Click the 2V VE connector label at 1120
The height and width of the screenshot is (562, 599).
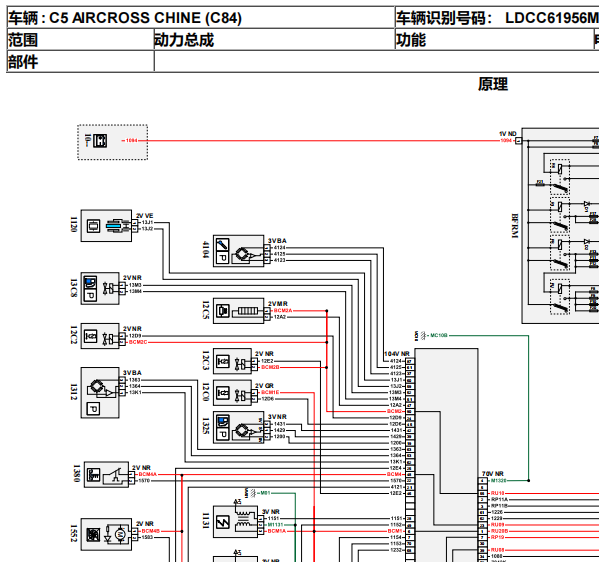[x=144, y=215]
